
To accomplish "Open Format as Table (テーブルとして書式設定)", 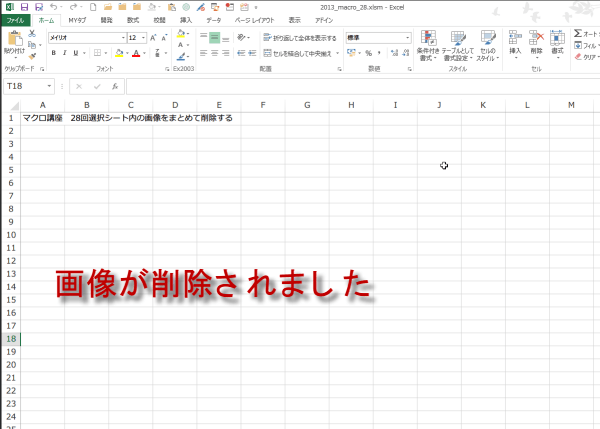I will click(x=458, y=46).
